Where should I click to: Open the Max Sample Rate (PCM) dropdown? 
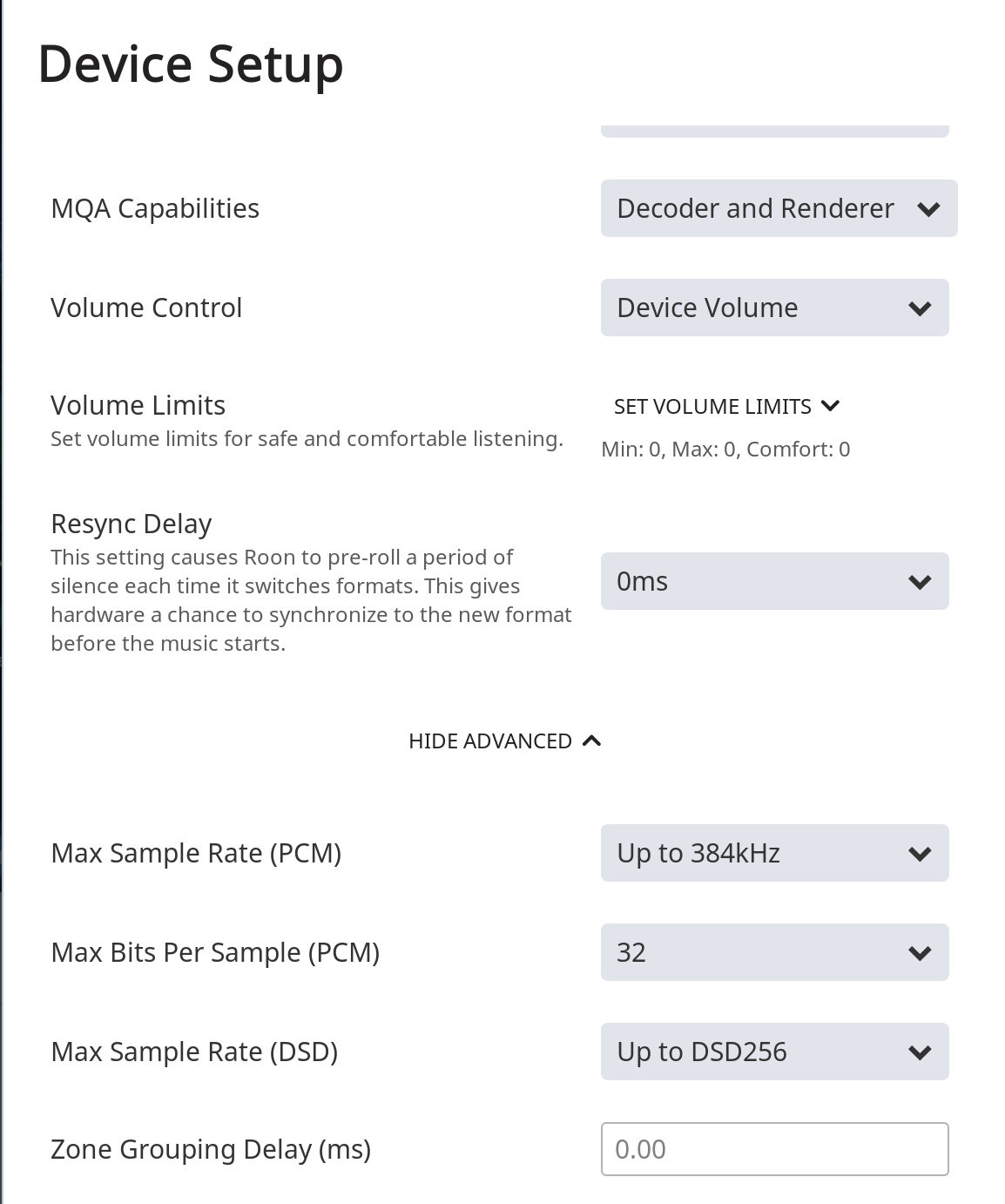(x=775, y=853)
